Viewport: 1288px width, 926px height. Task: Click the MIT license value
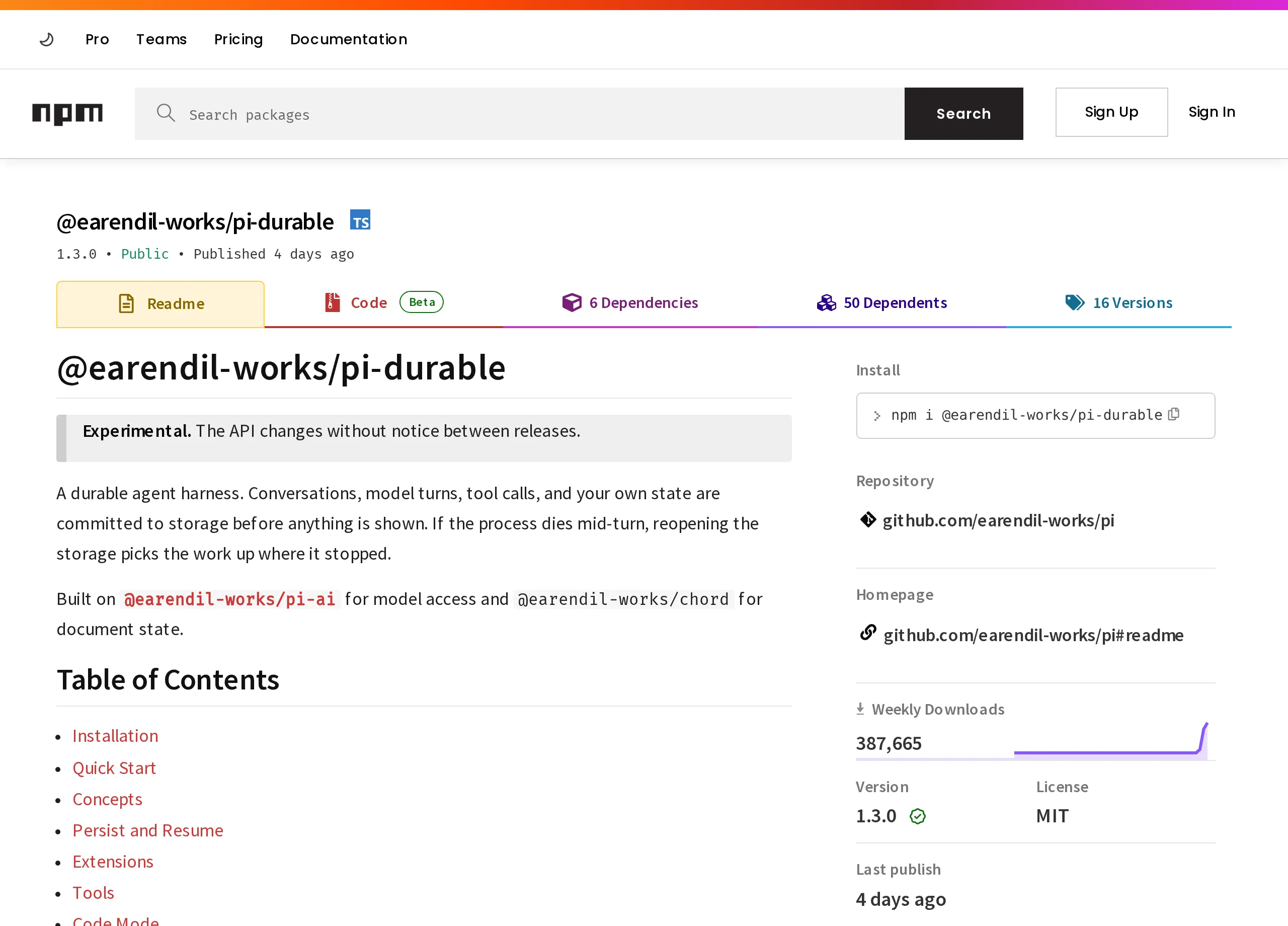point(1053,816)
